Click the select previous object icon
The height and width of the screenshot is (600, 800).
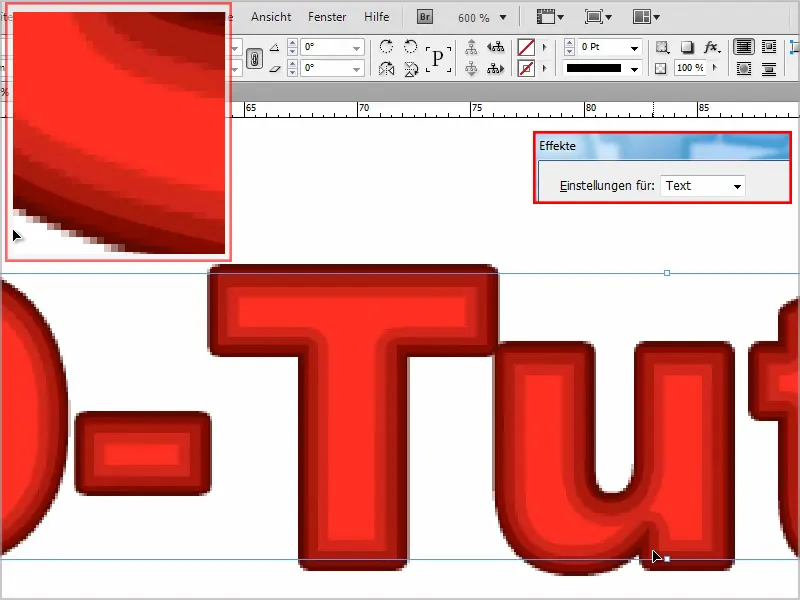click(x=495, y=47)
